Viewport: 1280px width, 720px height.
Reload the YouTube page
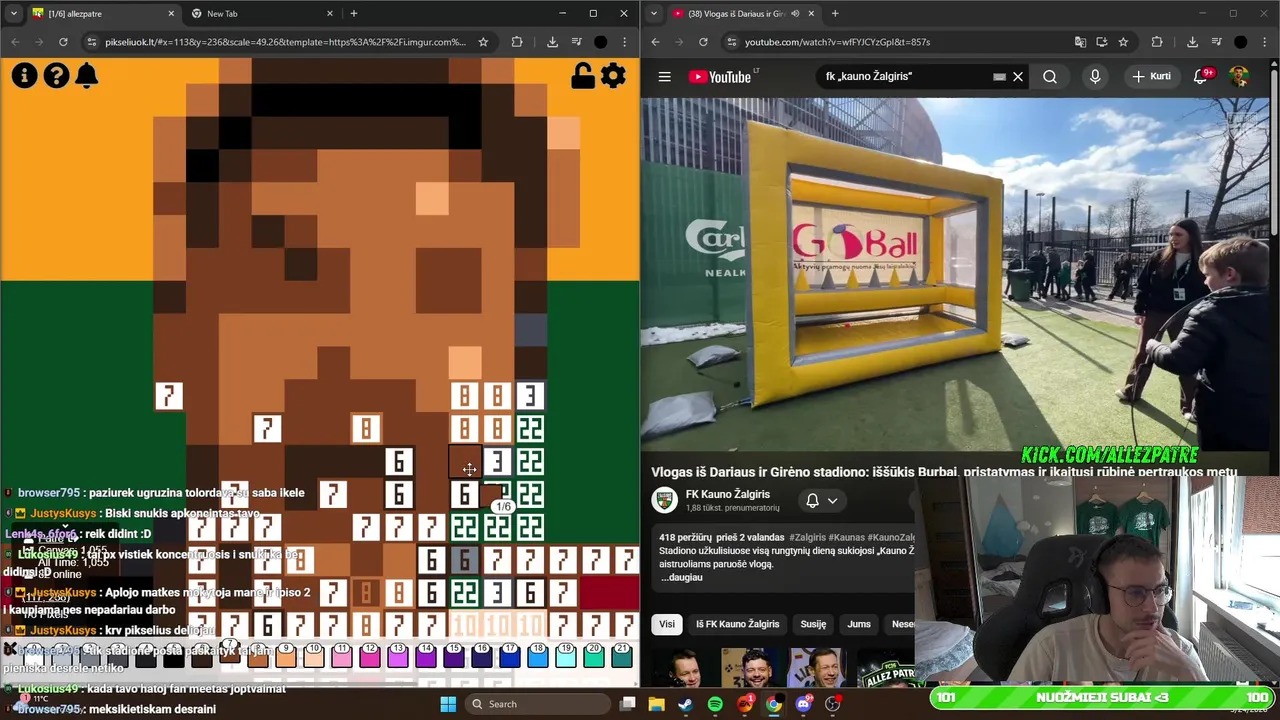pyautogui.click(x=703, y=42)
